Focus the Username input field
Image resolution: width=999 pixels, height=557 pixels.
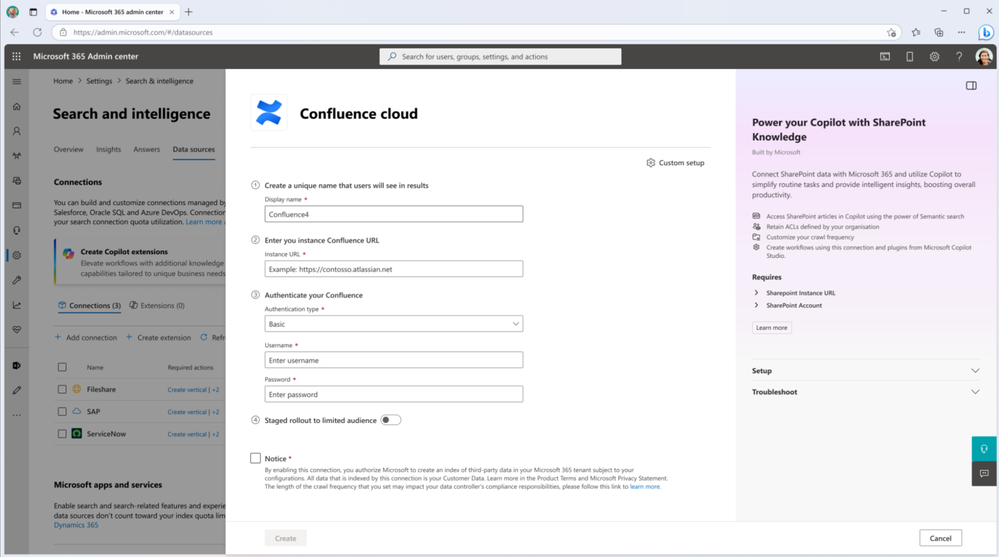pyautogui.click(x=394, y=360)
